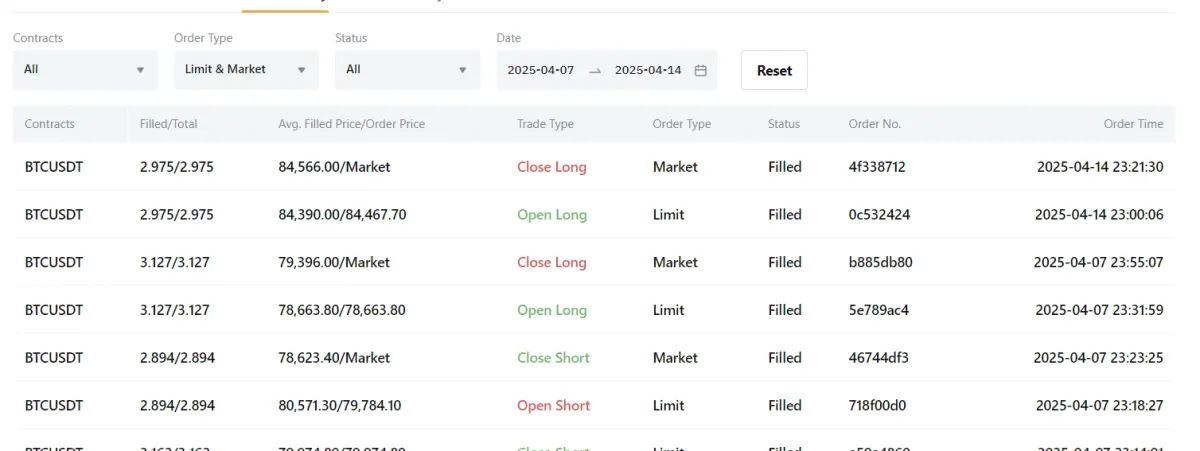Viewport: 1200px width, 451px height.
Task: Click the start date 2025-04-07 field
Action: 540,70
